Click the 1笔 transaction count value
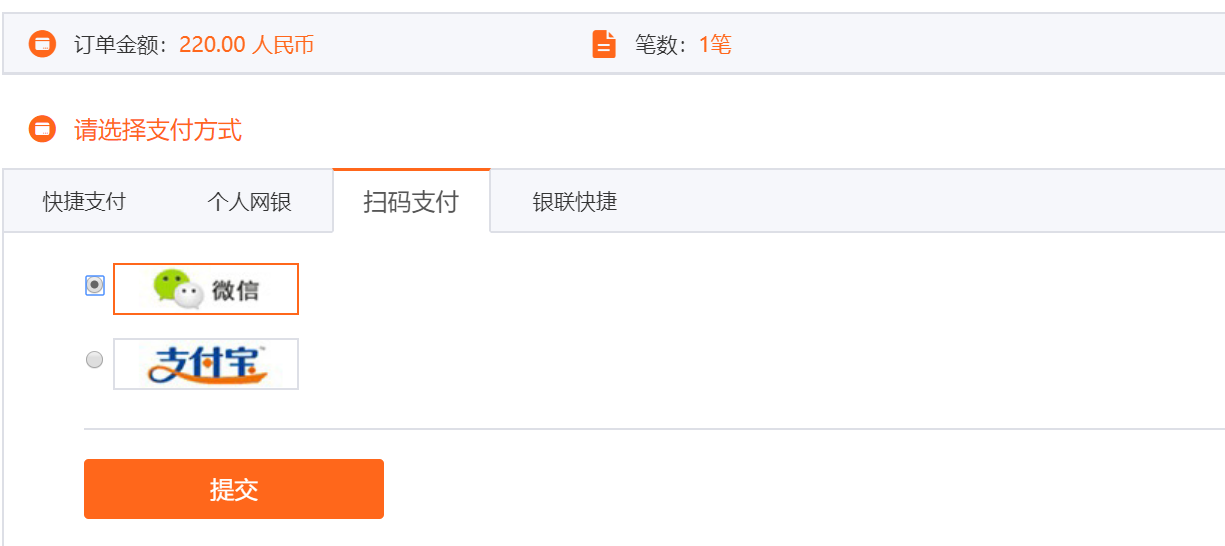 click(x=715, y=44)
